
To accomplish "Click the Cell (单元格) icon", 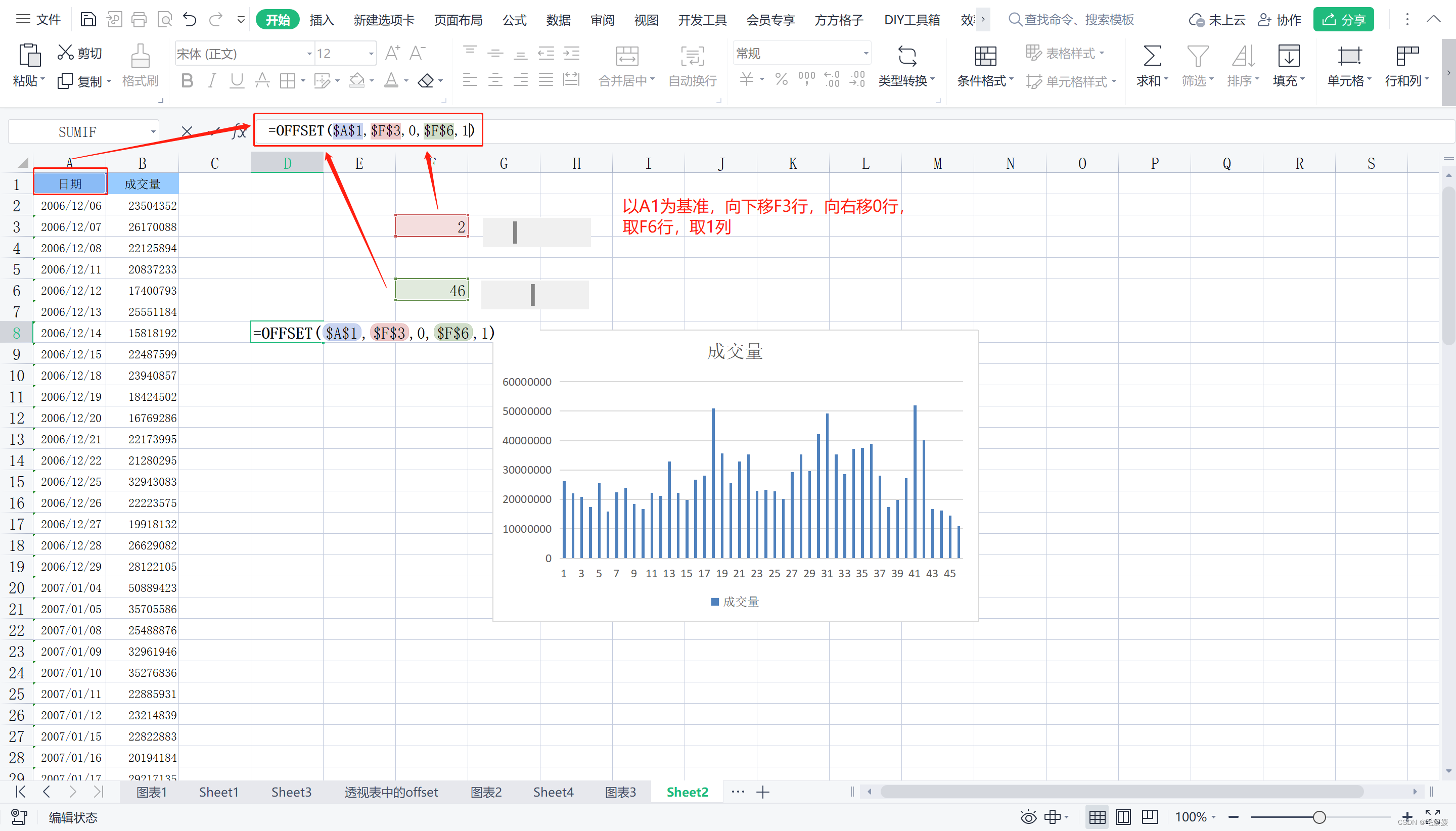I will 1349,56.
